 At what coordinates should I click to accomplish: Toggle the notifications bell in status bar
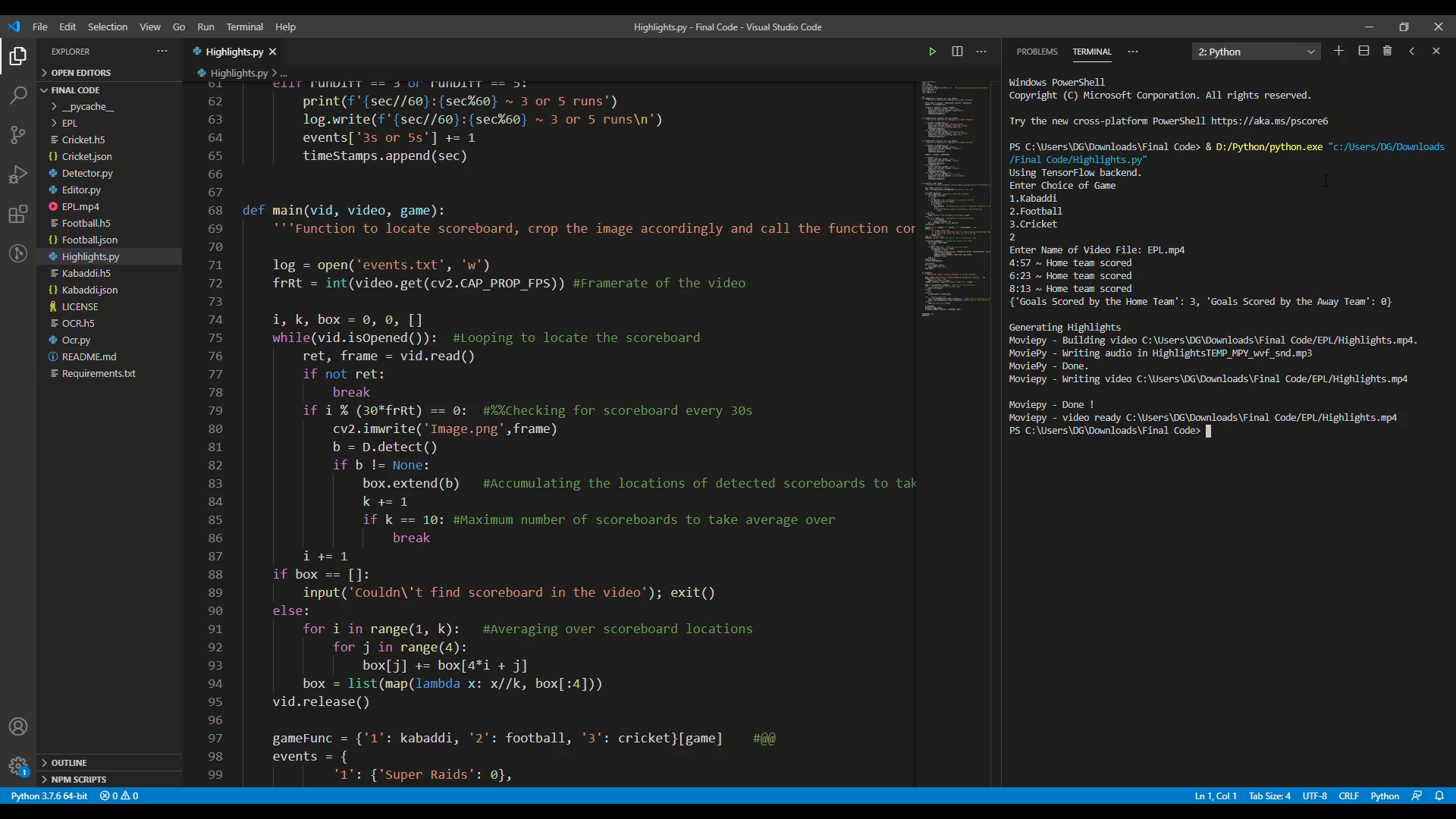point(1439,795)
